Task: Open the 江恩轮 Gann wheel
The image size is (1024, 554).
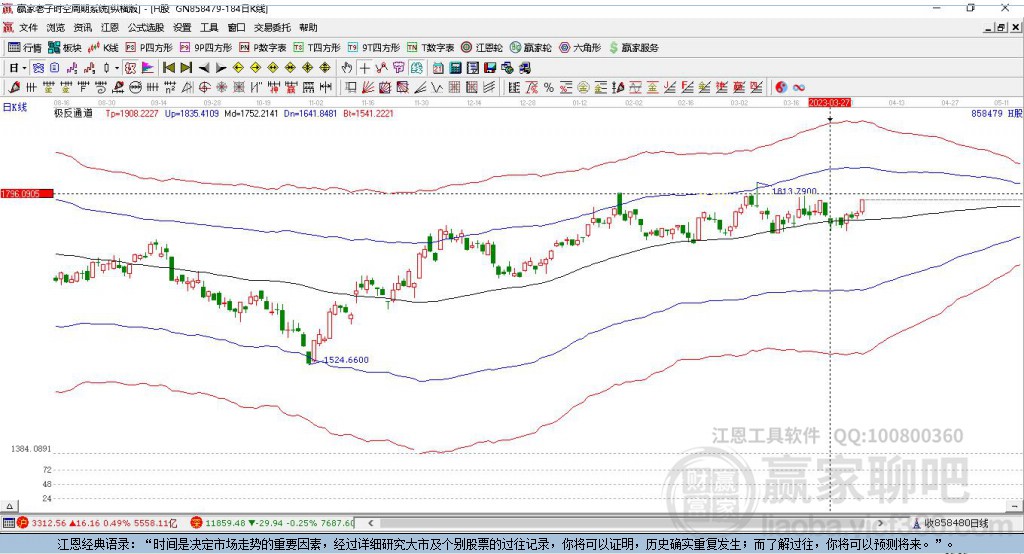Action: point(482,48)
